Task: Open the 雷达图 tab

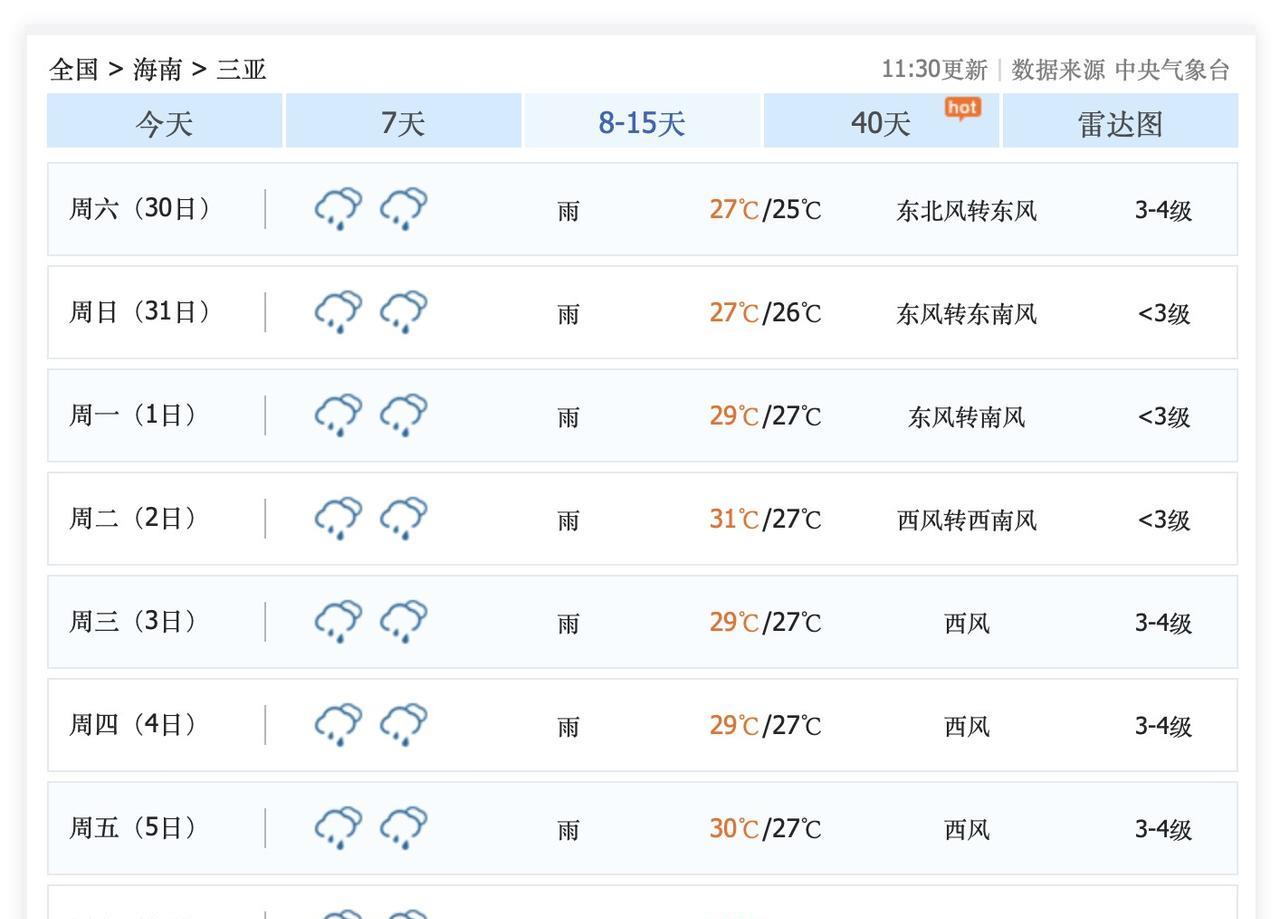Action: (1120, 123)
